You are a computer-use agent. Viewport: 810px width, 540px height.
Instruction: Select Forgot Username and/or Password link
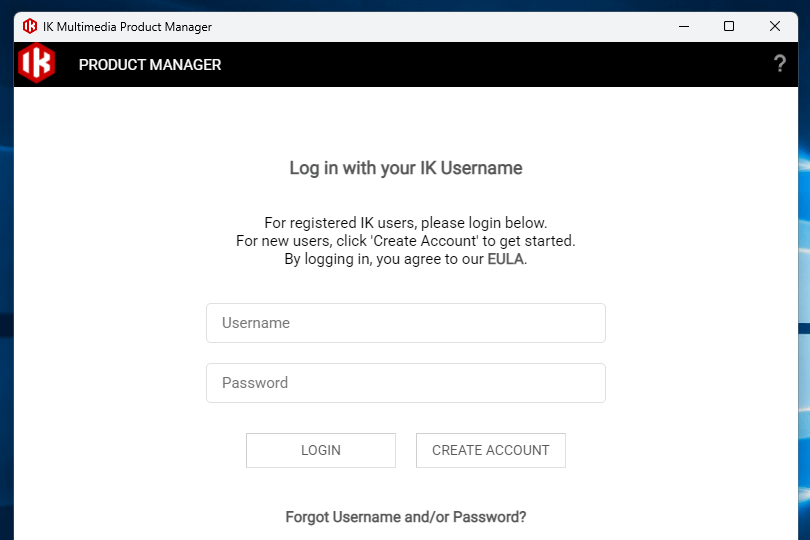point(405,517)
